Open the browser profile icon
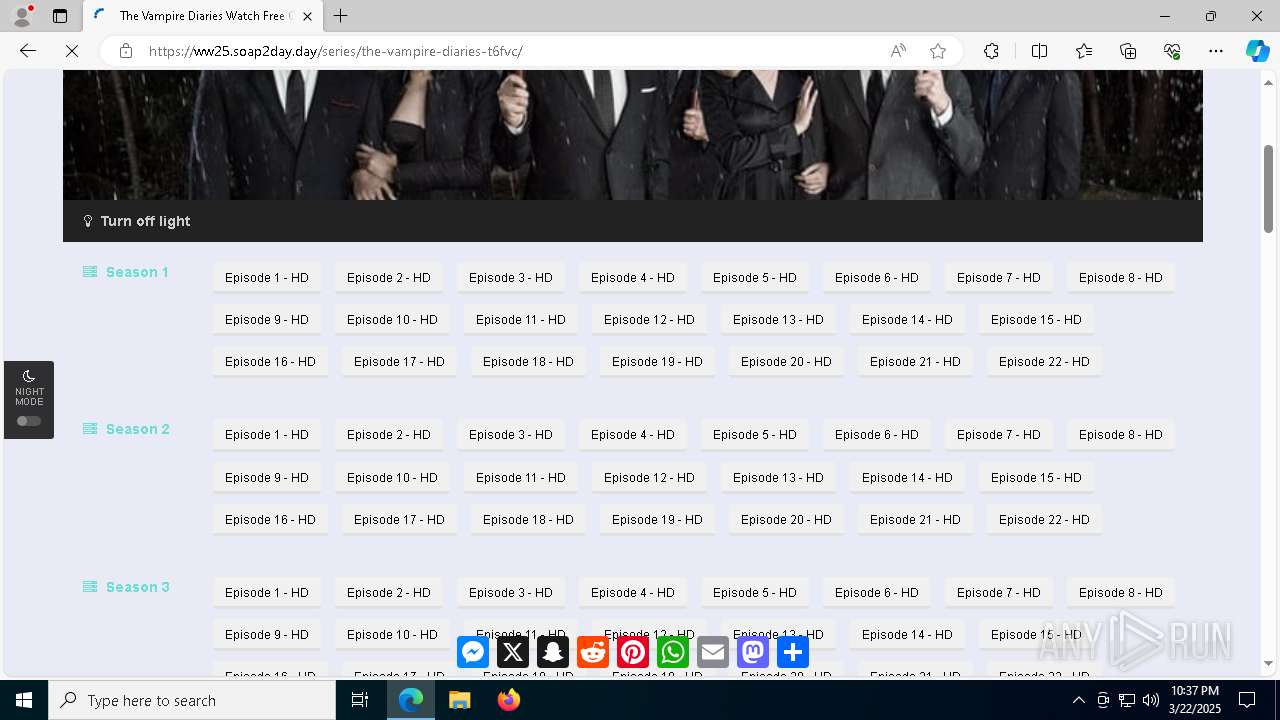Screen dimensions: 1280x720 (22, 16)
